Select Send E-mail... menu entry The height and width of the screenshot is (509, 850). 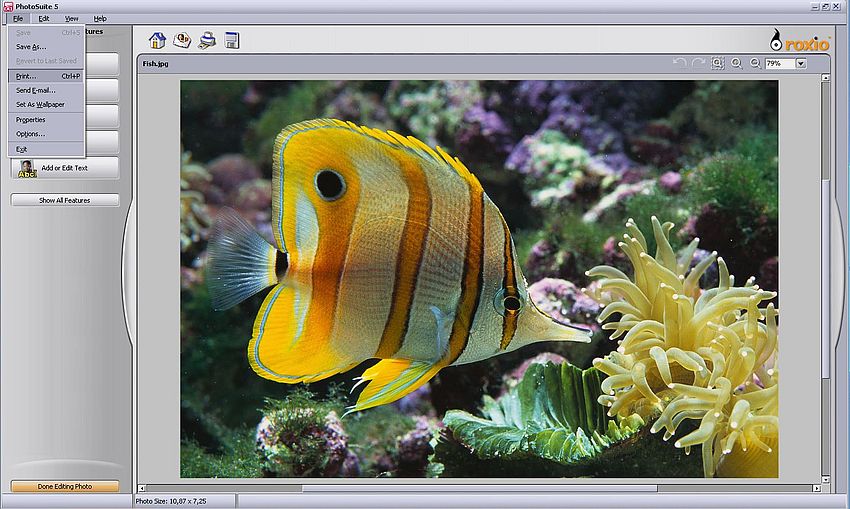(x=47, y=91)
